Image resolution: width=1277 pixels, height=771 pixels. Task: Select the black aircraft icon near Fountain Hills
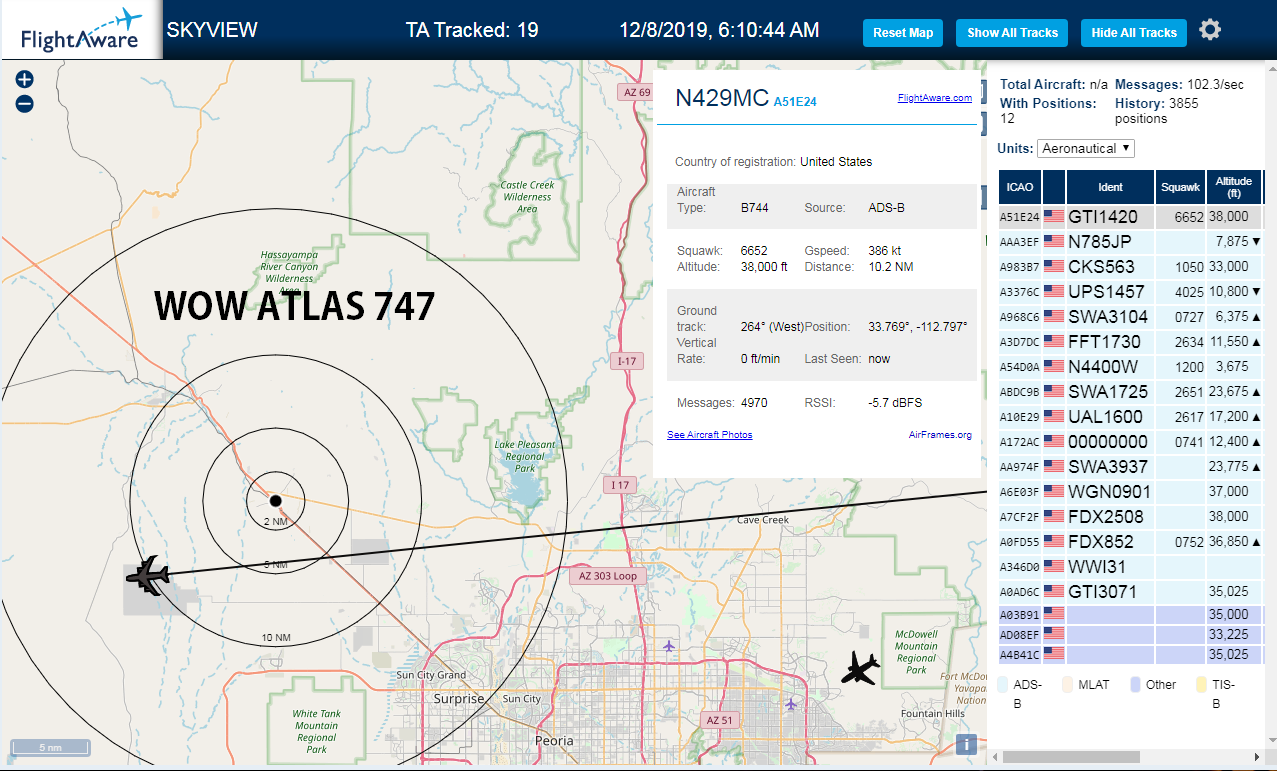tap(860, 667)
